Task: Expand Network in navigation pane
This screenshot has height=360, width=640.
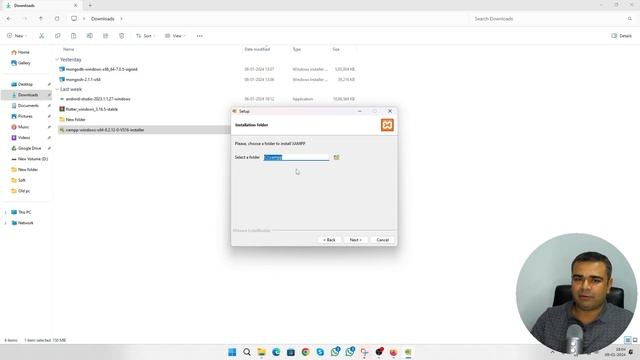Action: [5, 223]
